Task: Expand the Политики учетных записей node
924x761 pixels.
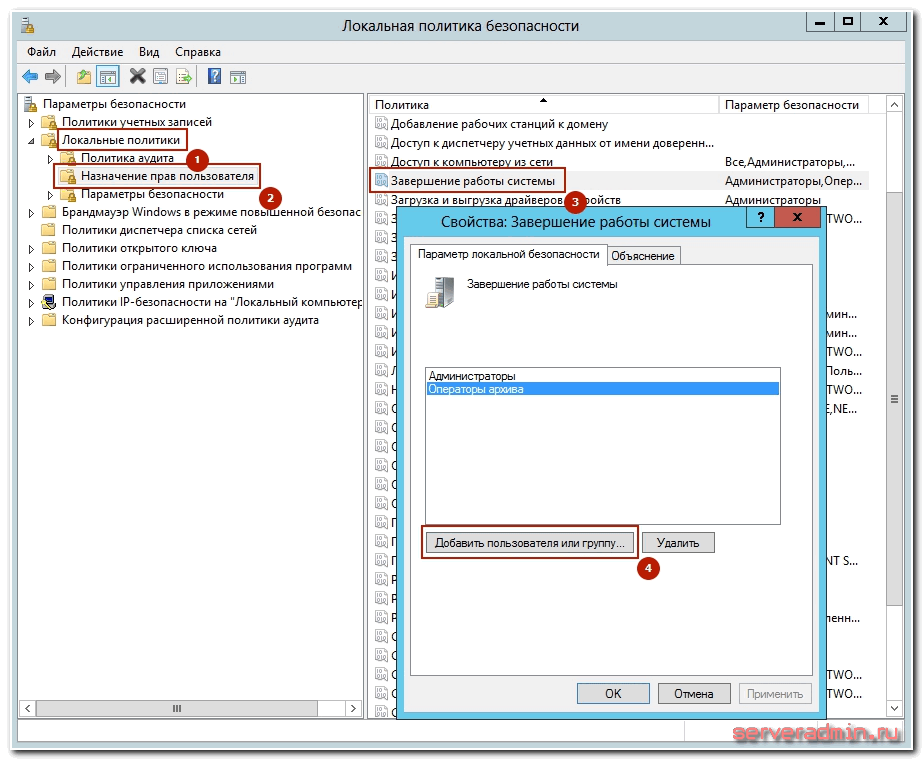Action: pos(31,122)
